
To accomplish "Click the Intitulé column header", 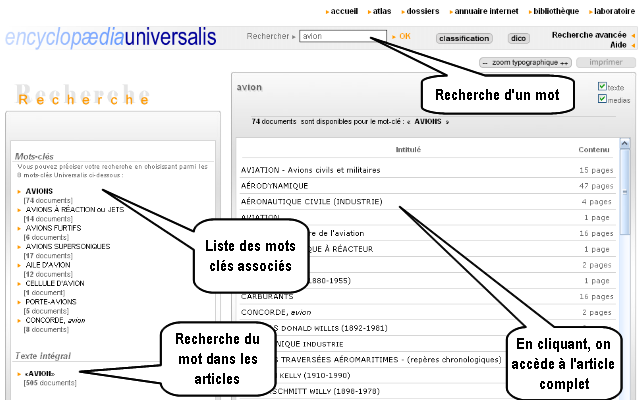I will pos(408,150).
